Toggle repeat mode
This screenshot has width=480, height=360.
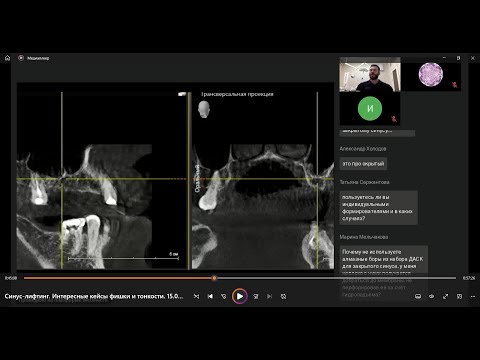tap(283, 296)
